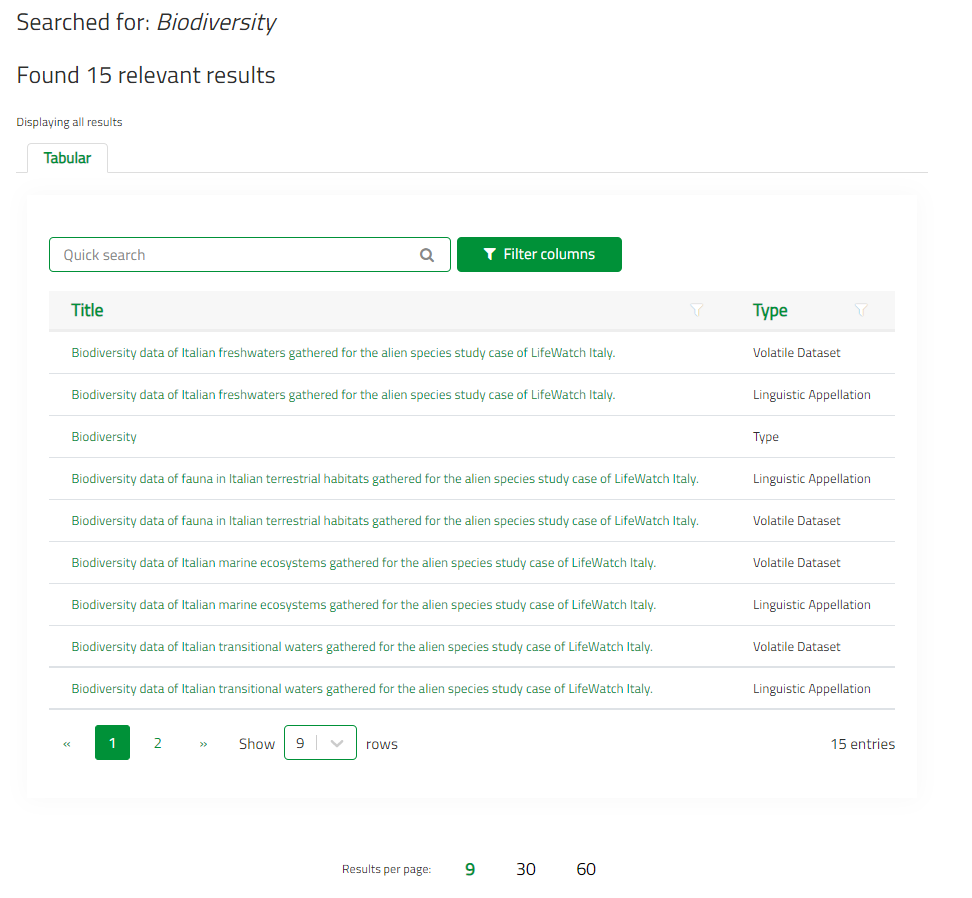Viewport: 972px width, 898px height.
Task: Set results per page to 60
Action: coord(586,869)
